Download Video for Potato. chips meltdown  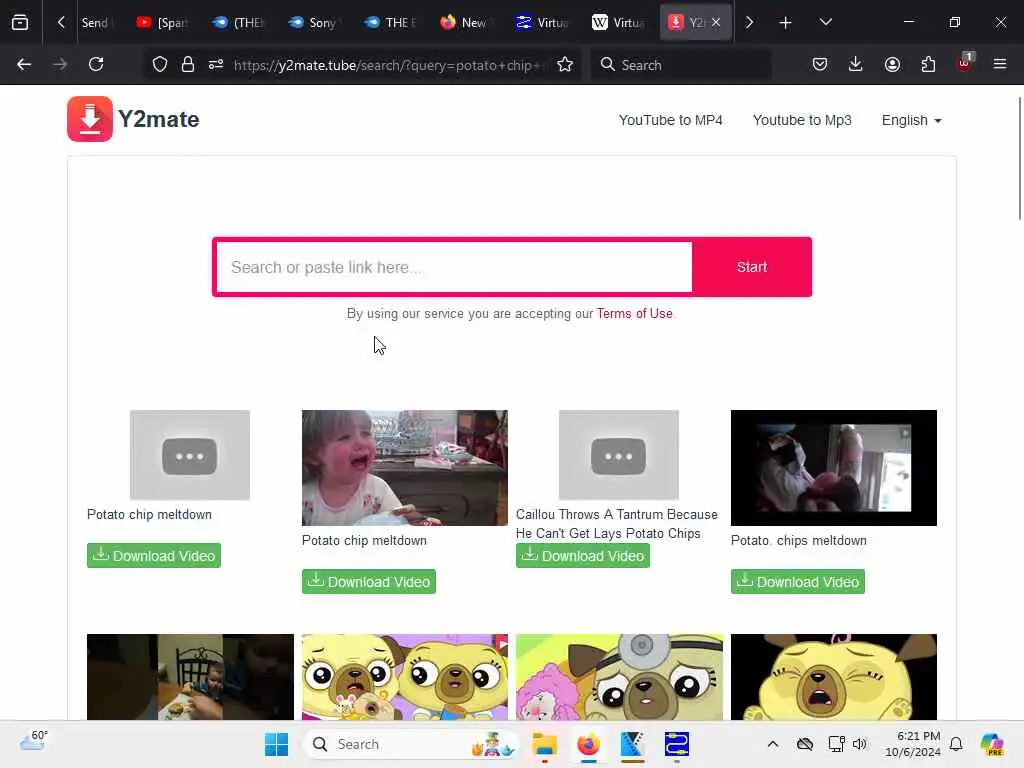[x=798, y=582]
